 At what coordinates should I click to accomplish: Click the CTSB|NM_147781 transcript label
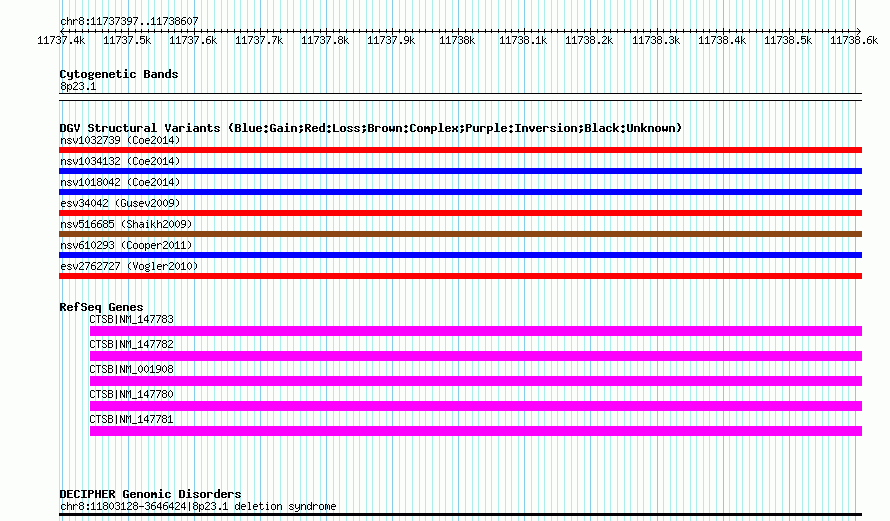pyautogui.click(x=132, y=419)
